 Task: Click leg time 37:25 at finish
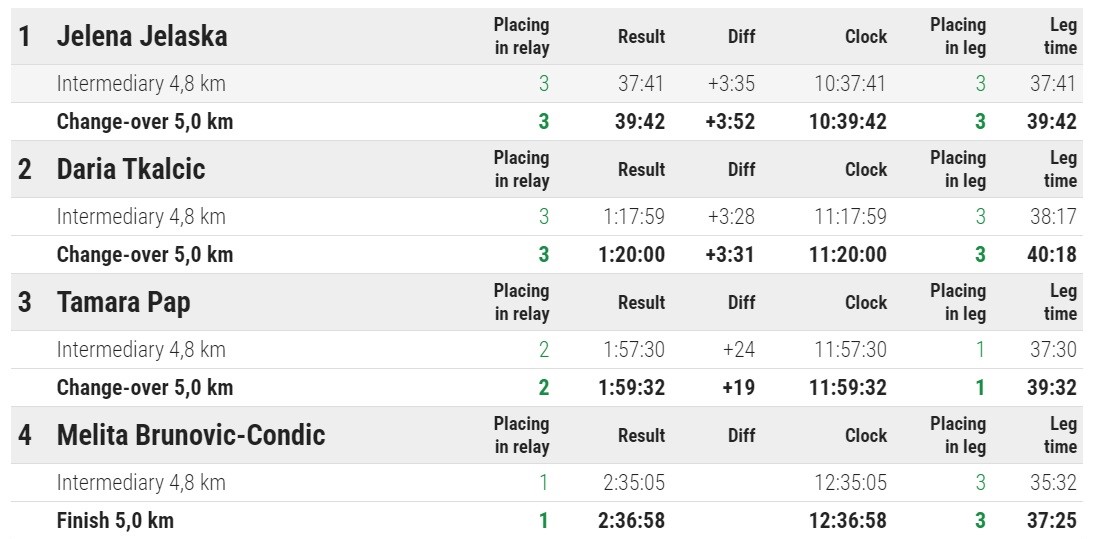pos(1053,521)
